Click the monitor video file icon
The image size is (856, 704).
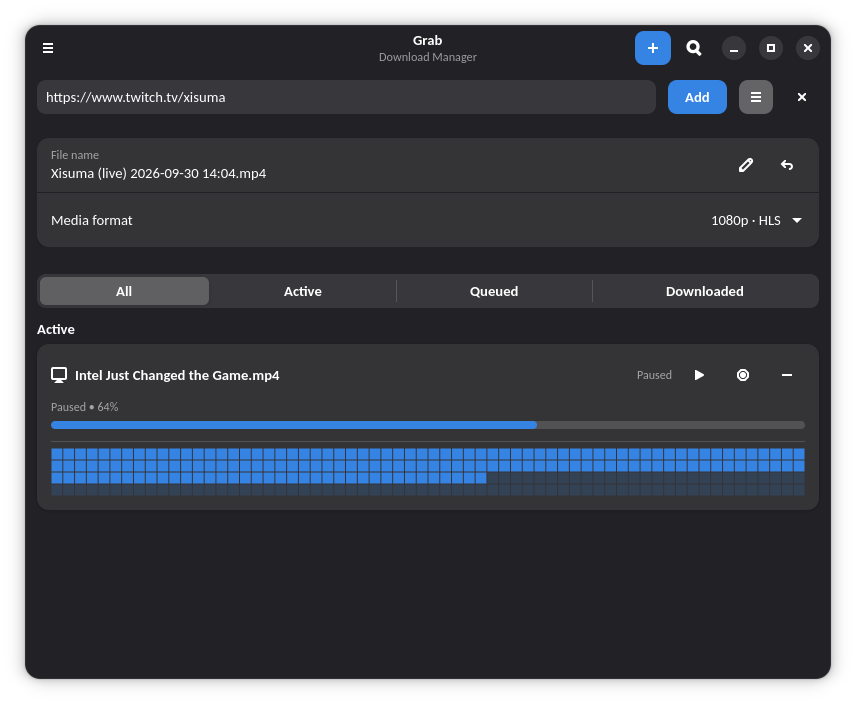click(x=59, y=375)
